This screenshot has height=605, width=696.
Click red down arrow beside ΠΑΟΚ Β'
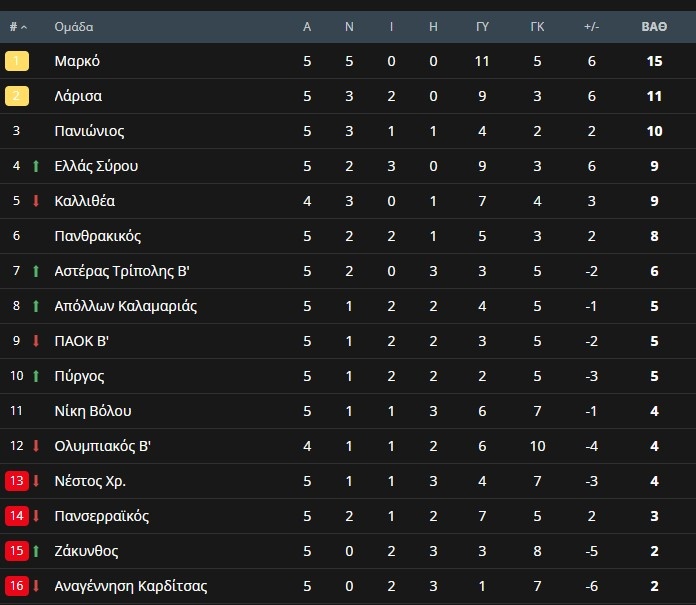click(x=36, y=341)
